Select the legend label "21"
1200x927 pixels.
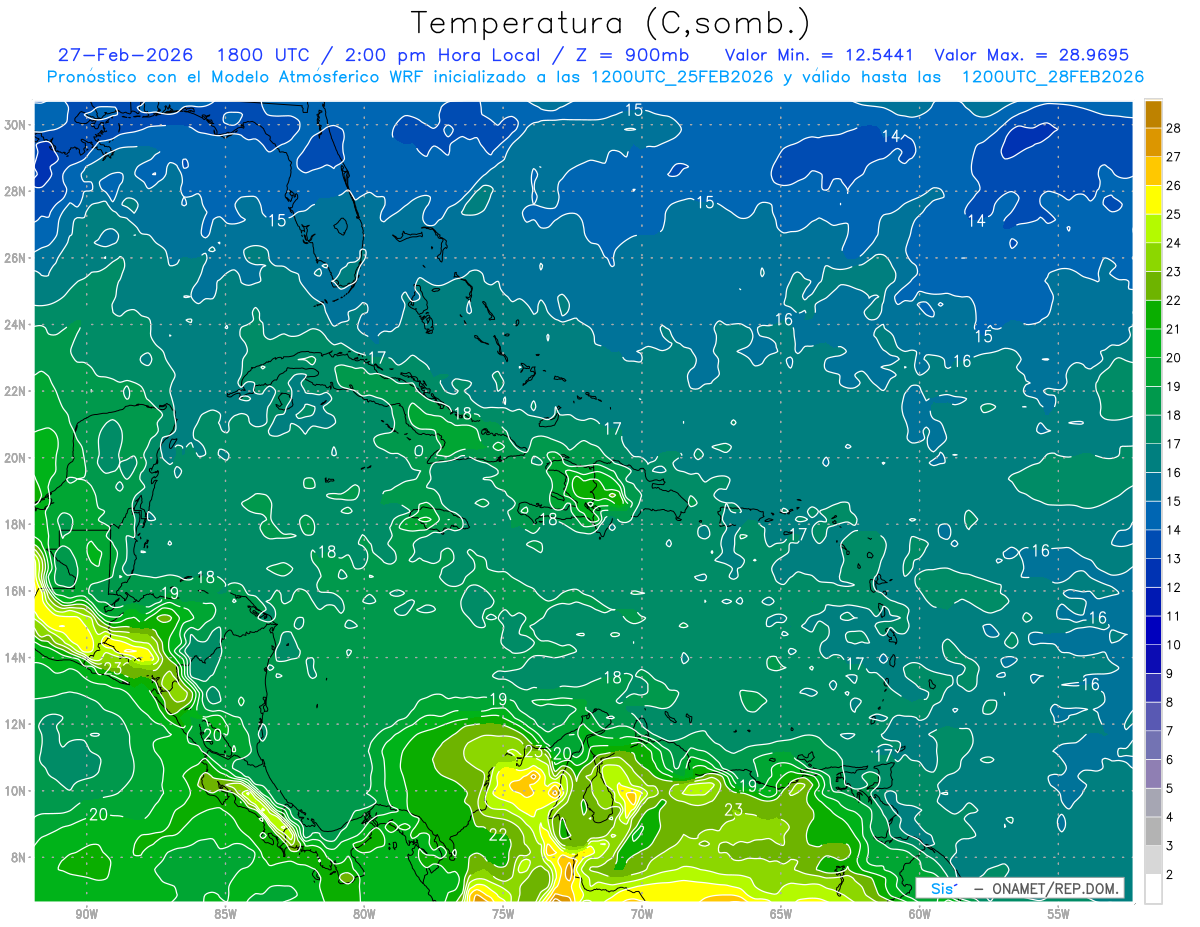1174,329
